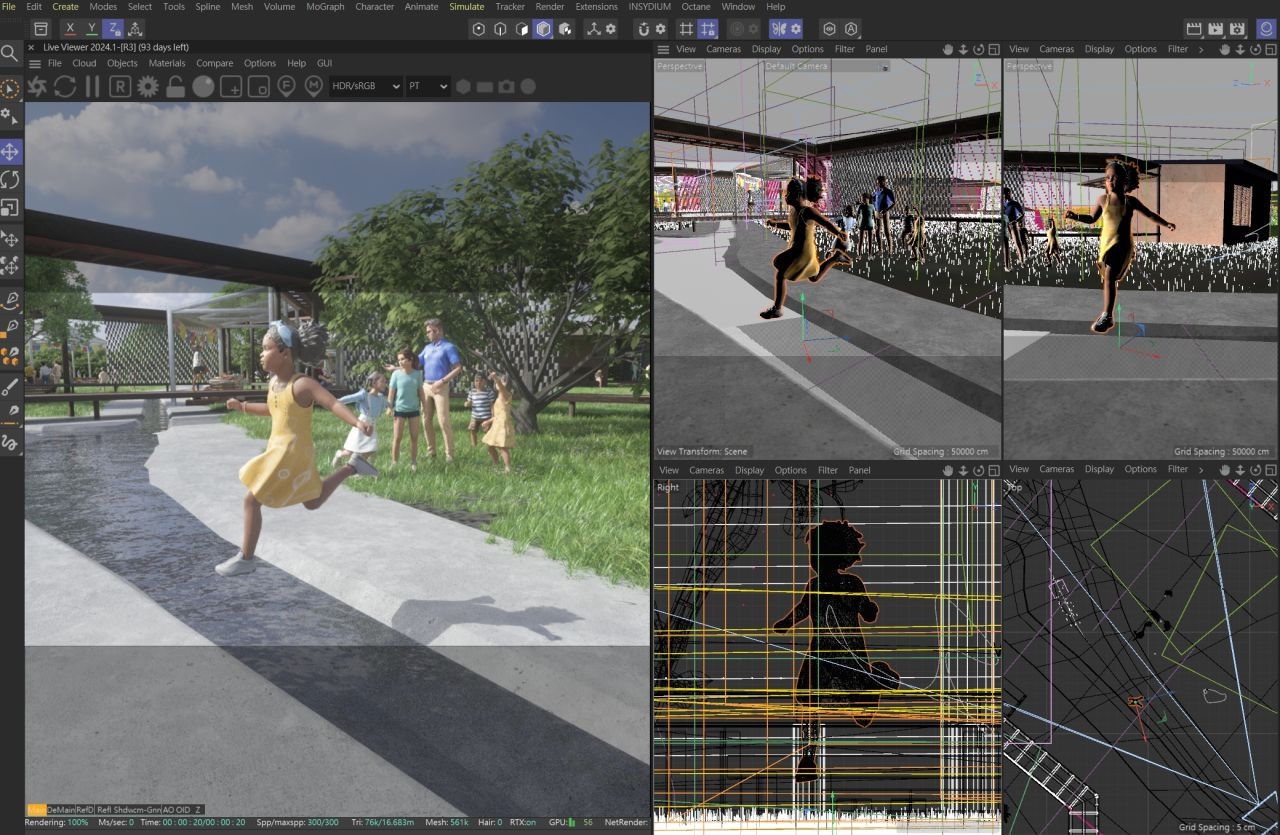Click the Render to Picture Viewer icon

click(1215, 29)
